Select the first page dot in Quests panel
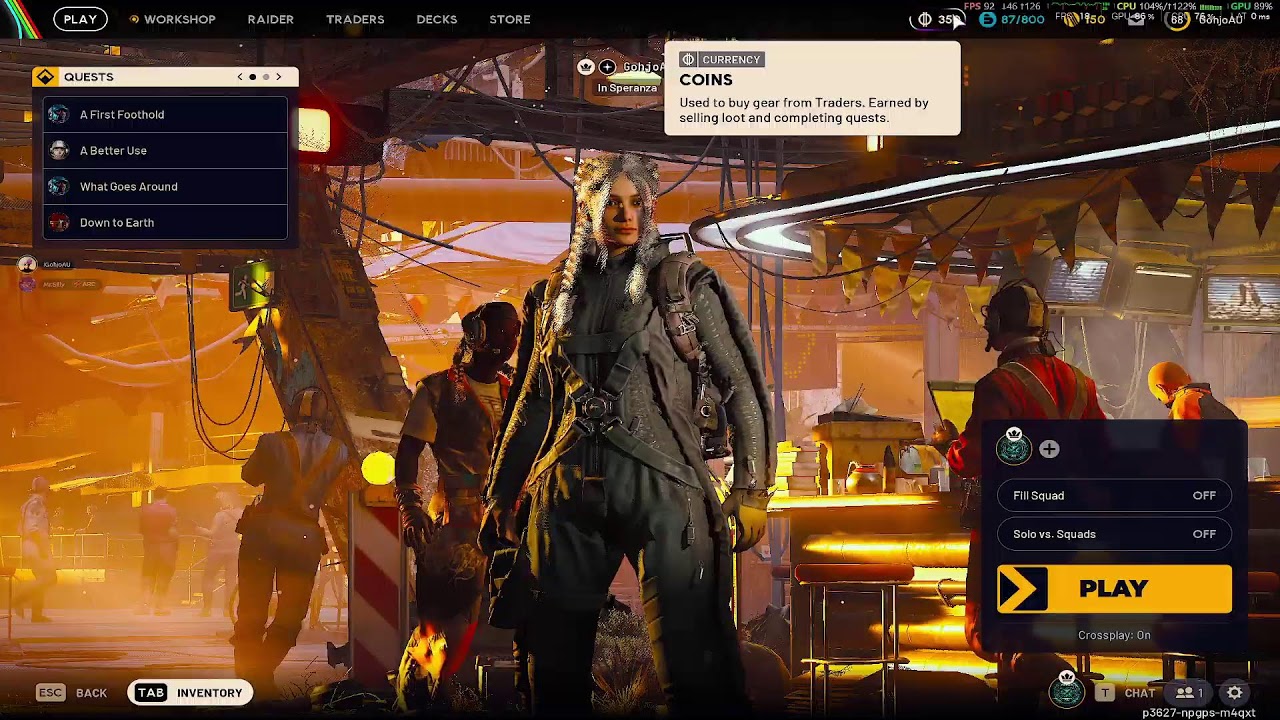The width and height of the screenshot is (1280, 720). [253, 77]
